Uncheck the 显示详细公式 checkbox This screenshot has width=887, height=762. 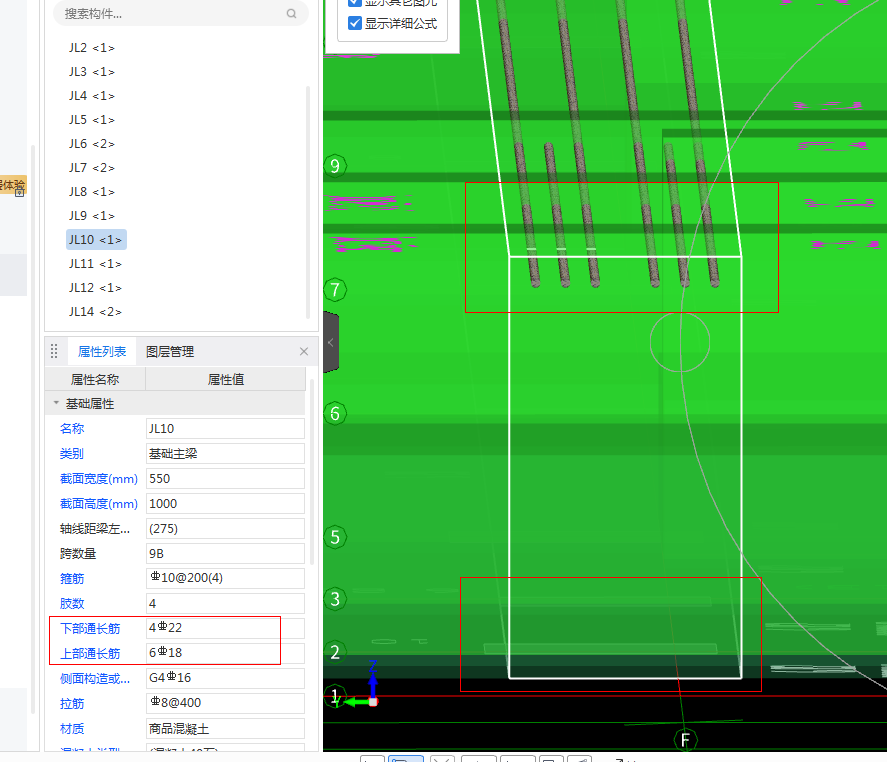[x=354, y=23]
